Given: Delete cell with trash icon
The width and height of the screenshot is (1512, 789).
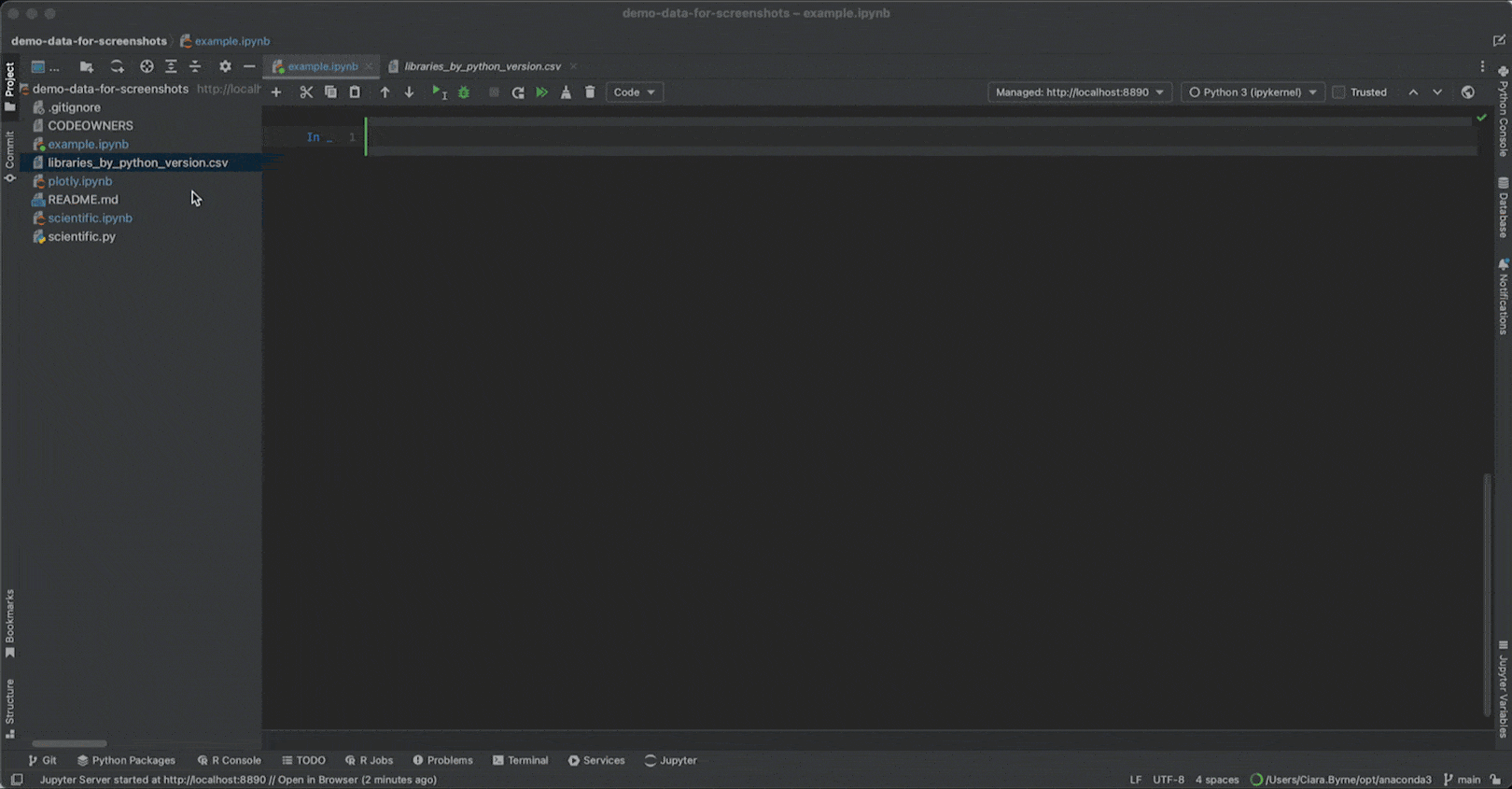Looking at the screenshot, I should [x=590, y=92].
